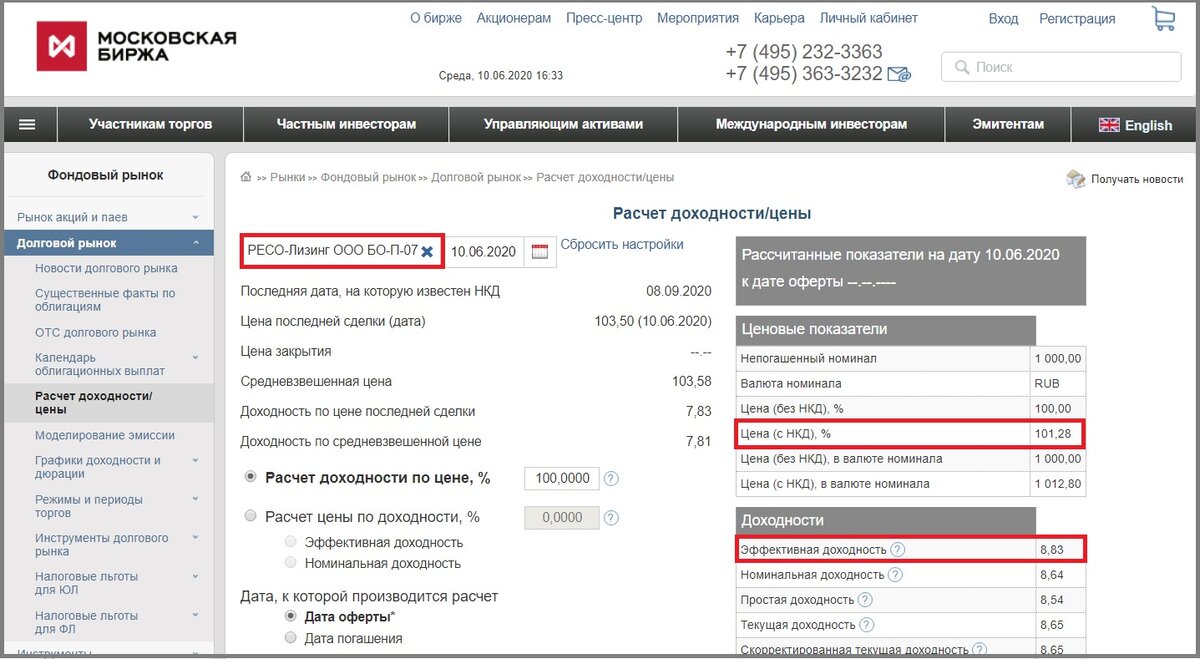Expand Налоговые льготы для ФЛ submenu

point(196,616)
